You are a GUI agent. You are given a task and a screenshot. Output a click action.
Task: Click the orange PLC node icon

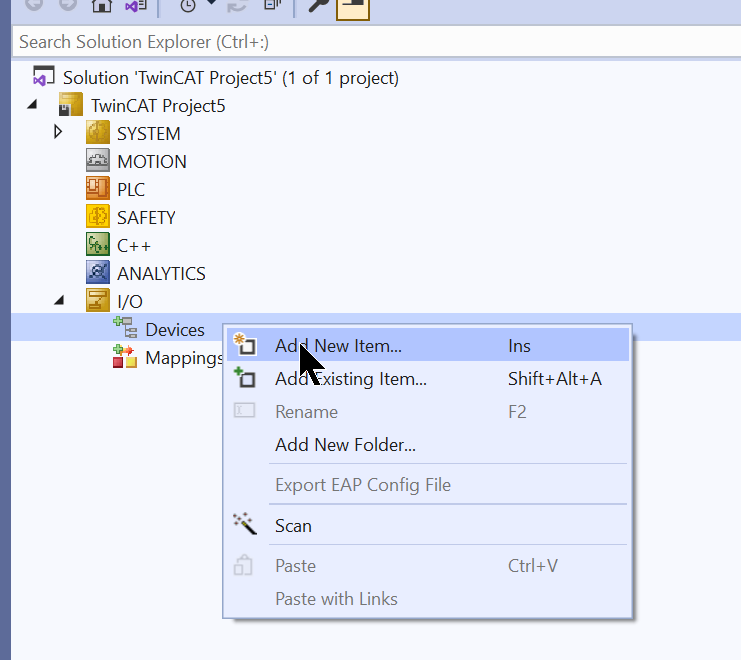coord(98,189)
